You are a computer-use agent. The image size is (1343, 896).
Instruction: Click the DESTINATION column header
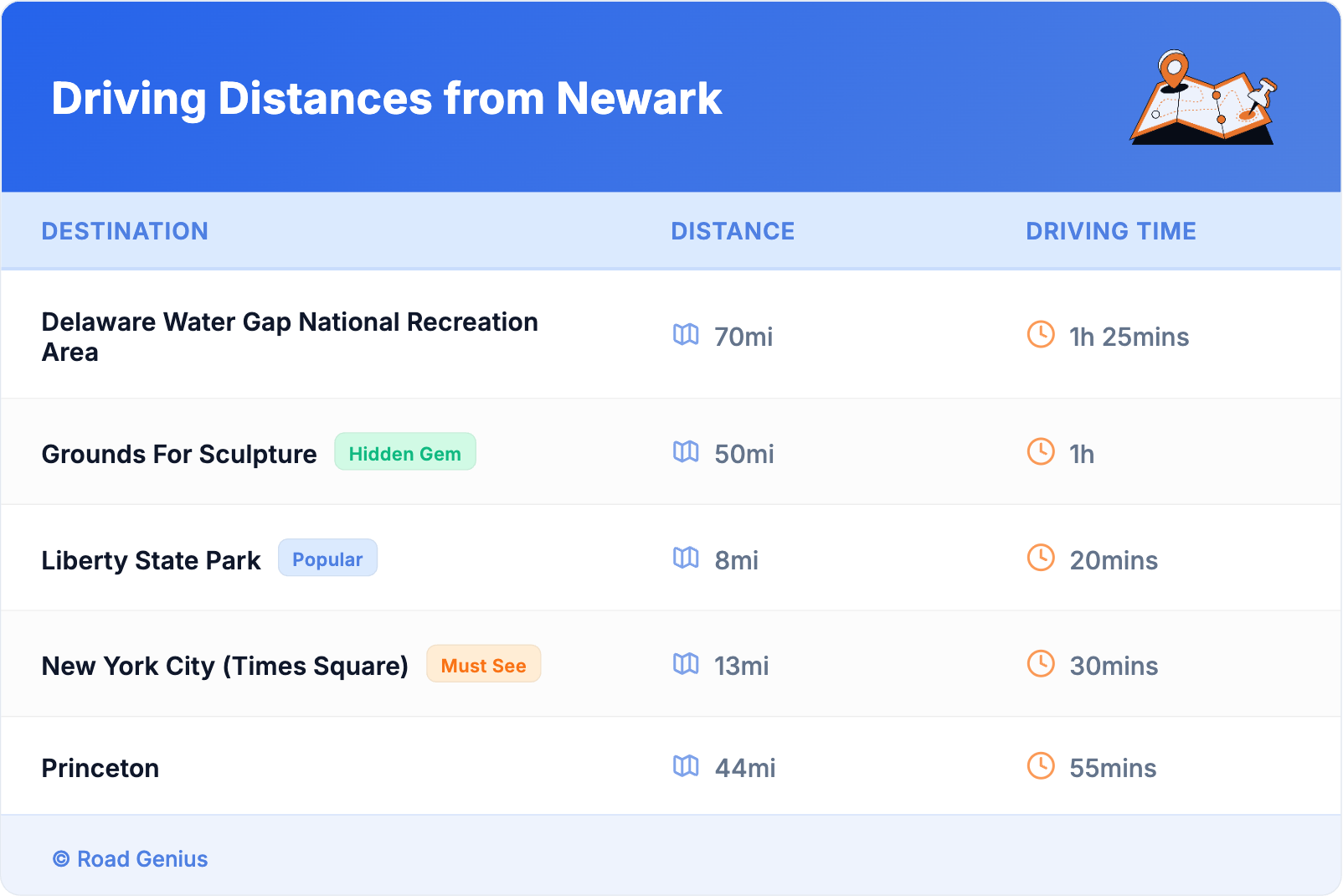[x=125, y=231]
